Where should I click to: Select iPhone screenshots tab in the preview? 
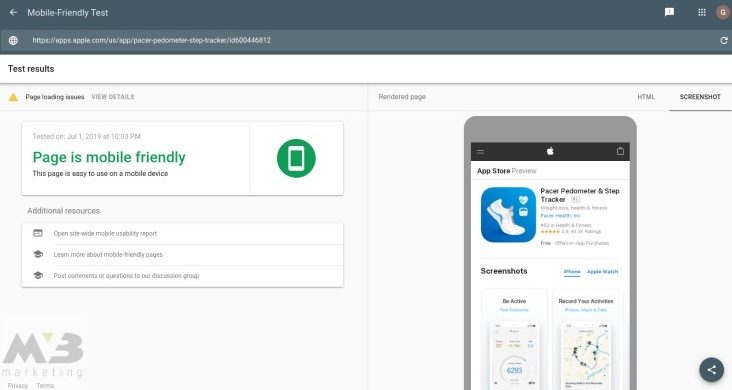[572, 271]
